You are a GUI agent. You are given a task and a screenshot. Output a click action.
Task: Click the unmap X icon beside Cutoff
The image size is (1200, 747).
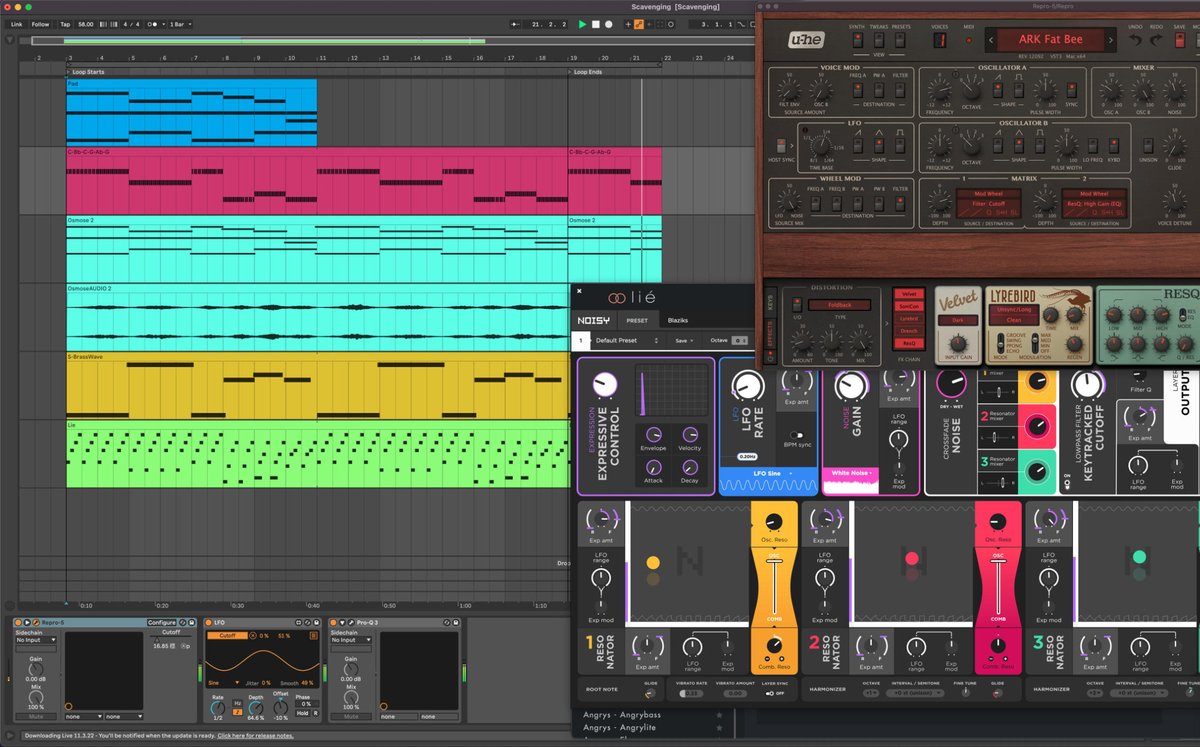tap(253, 636)
